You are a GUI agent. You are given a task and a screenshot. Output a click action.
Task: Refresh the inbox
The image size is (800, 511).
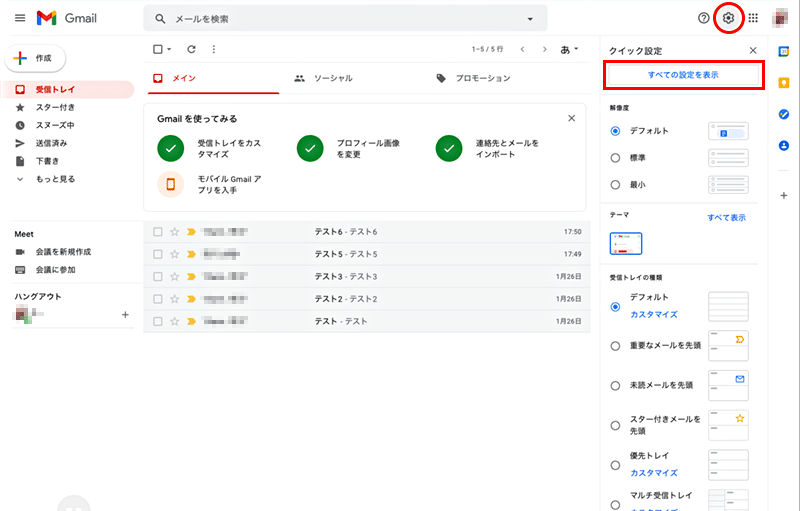point(191,49)
